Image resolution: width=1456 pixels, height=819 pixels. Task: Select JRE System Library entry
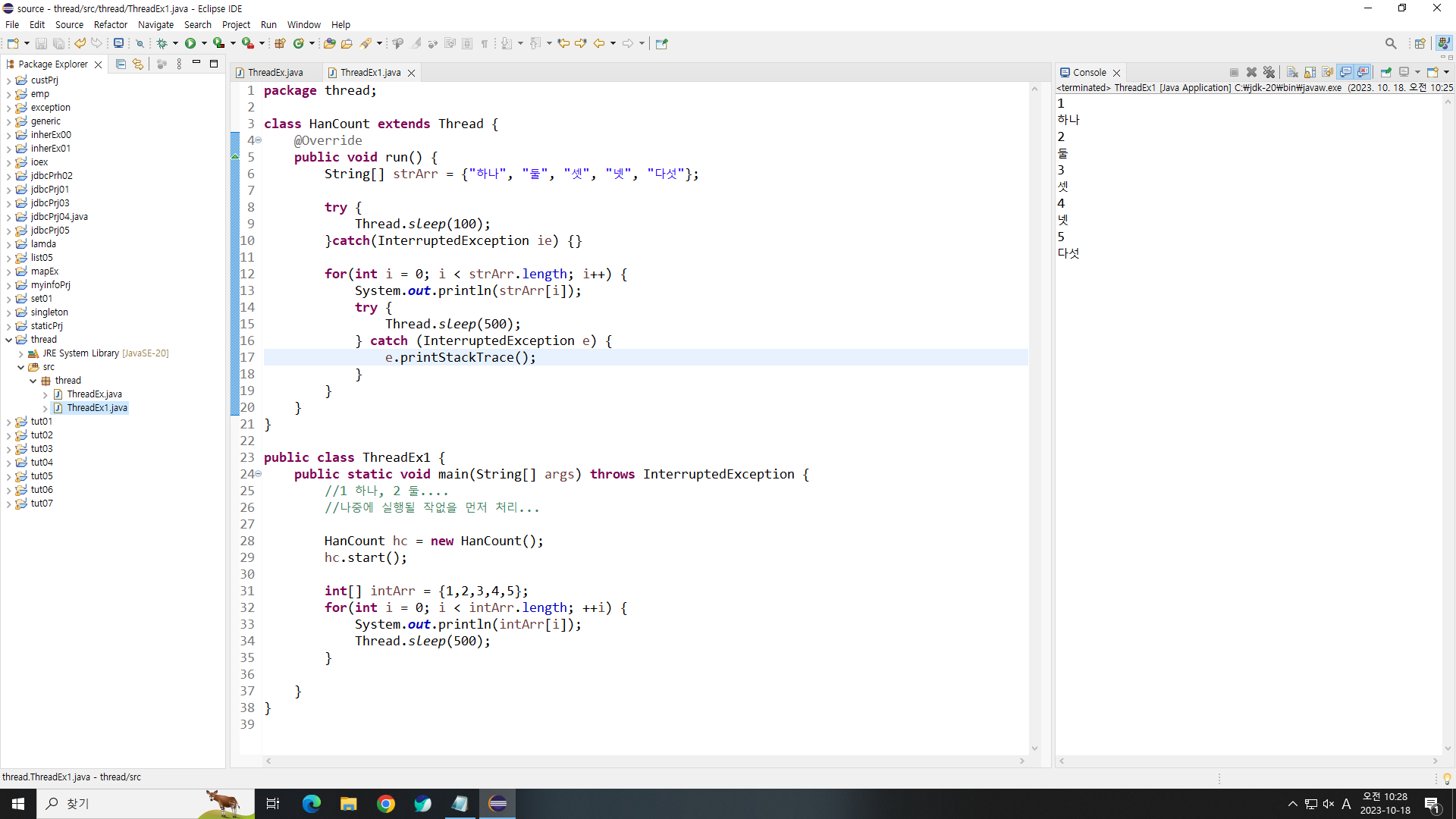[80, 353]
